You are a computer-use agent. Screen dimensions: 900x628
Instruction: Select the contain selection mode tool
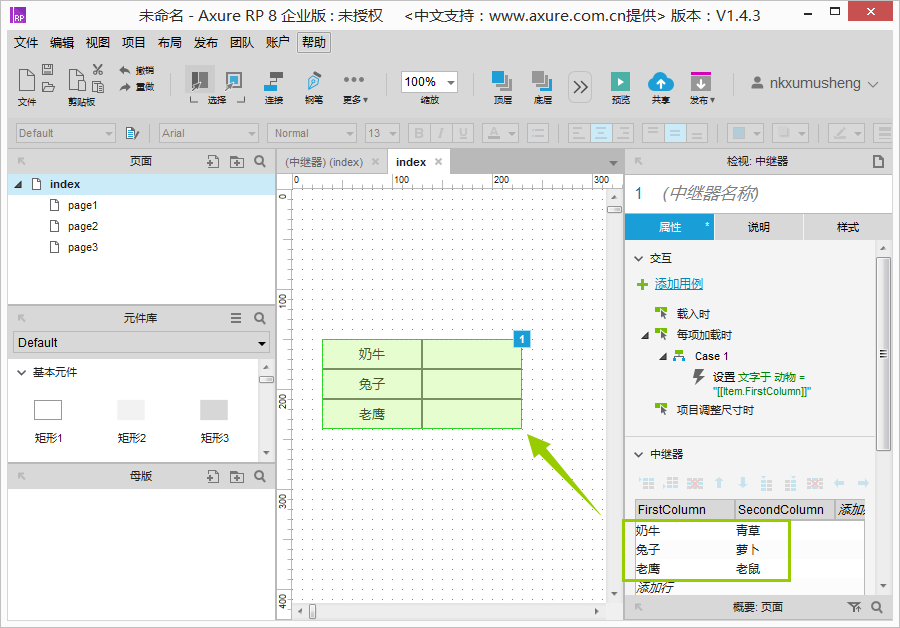pos(234,80)
